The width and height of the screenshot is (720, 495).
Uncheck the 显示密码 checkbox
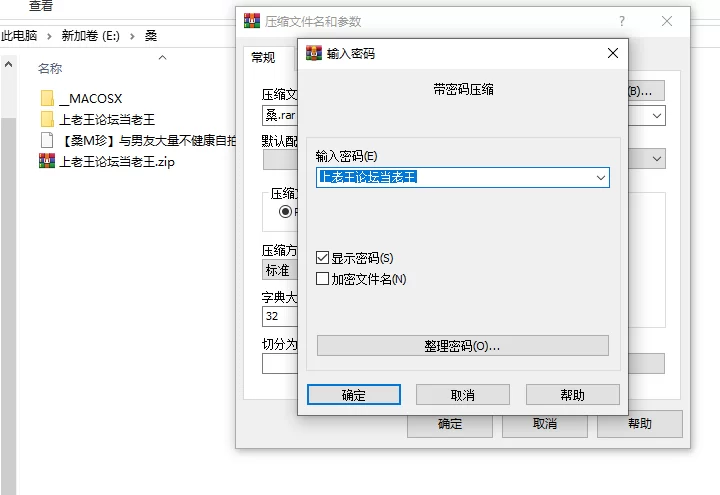coord(323,258)
